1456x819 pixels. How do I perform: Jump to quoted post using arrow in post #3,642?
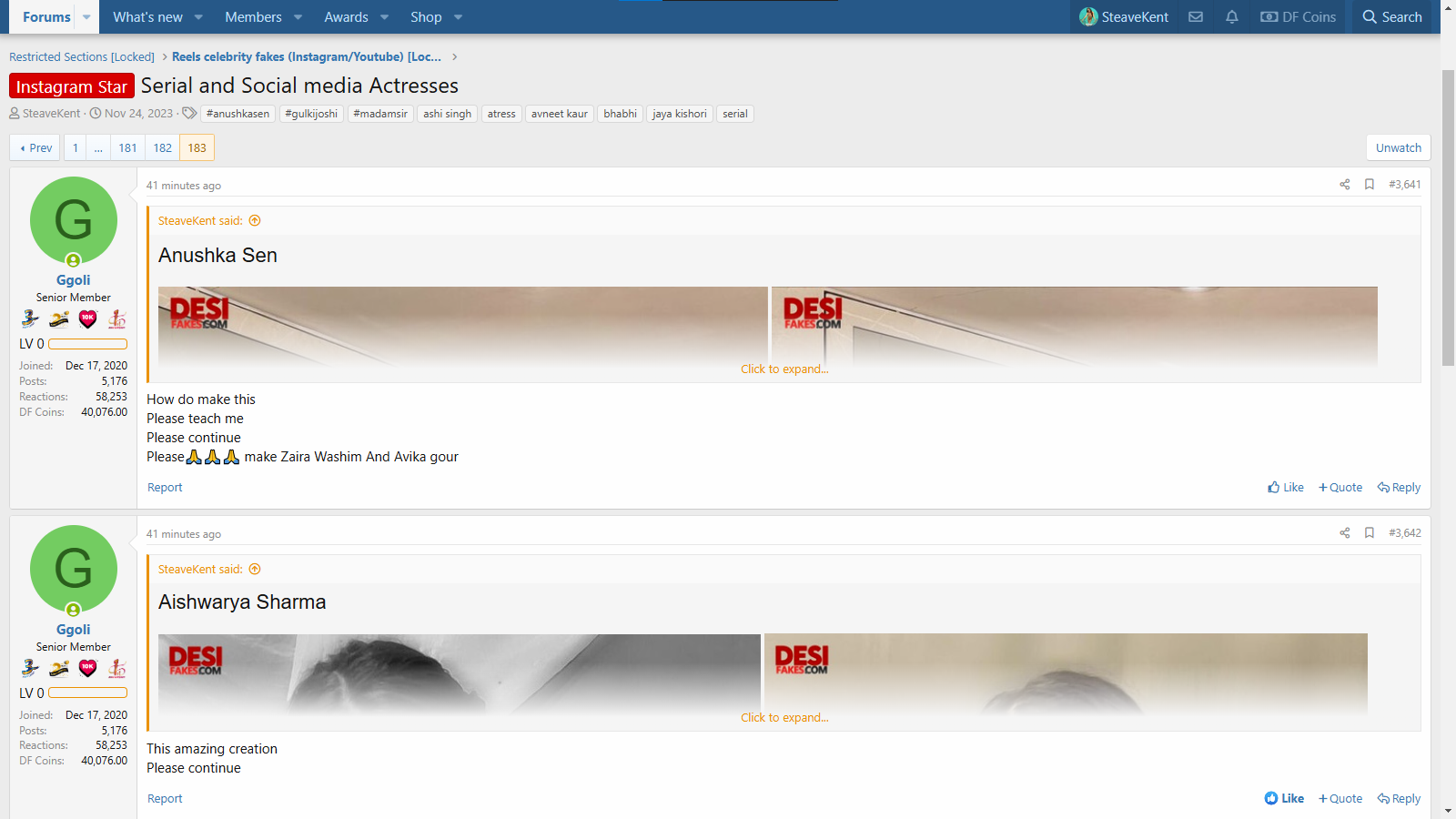(x=255, y=570)
